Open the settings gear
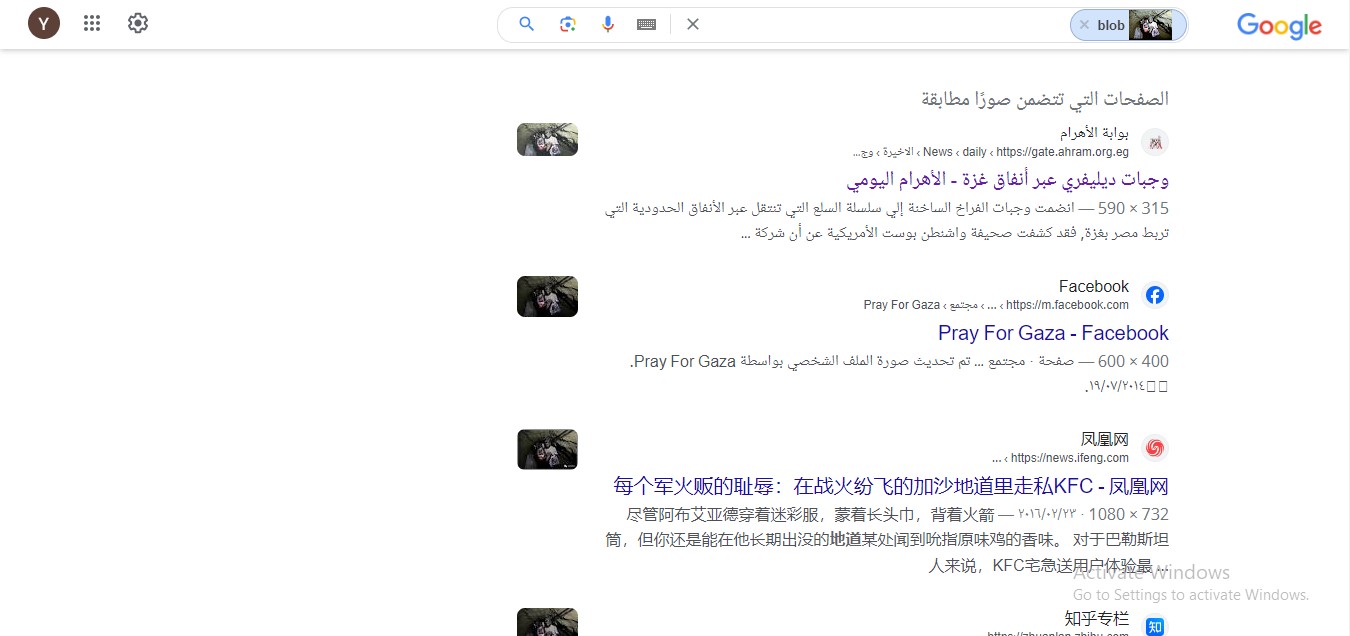 click(138, 23)
